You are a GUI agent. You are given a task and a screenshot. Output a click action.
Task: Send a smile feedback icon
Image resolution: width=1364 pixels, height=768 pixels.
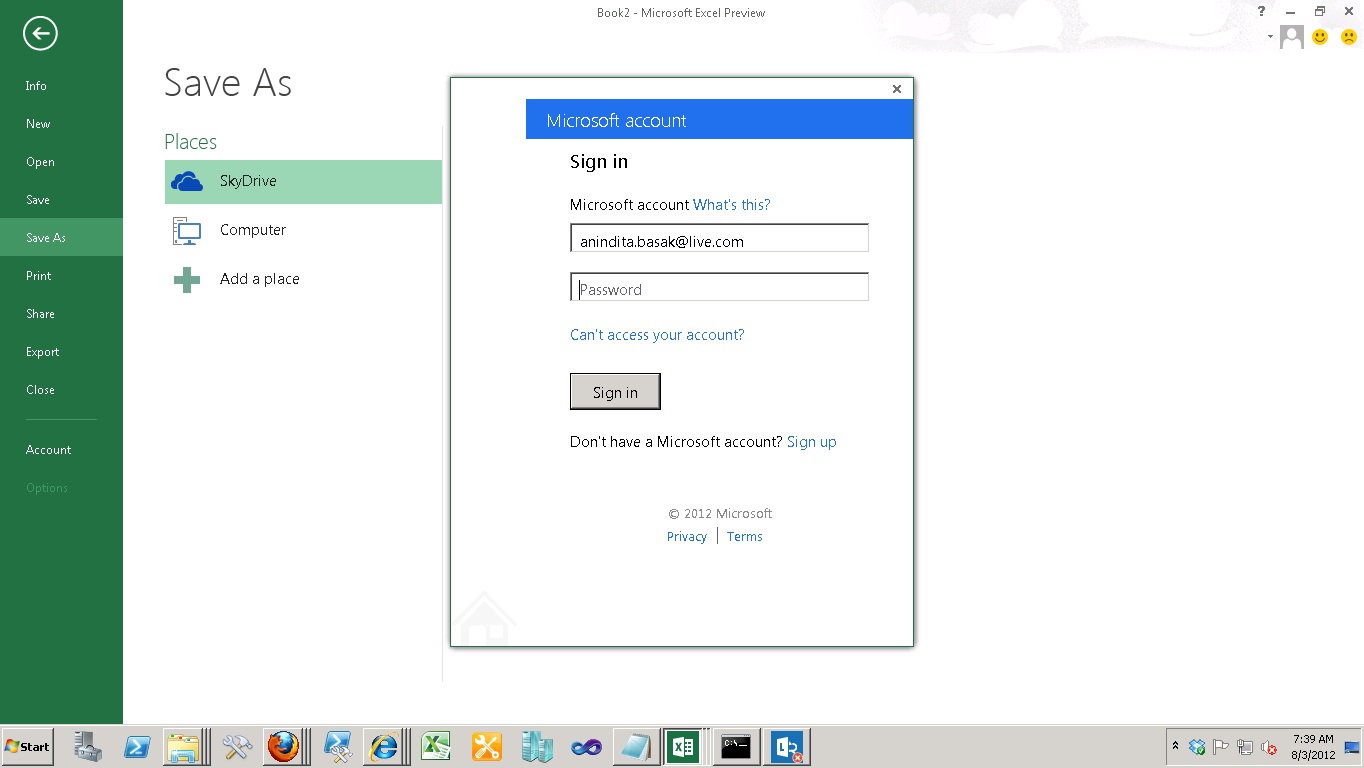pos(1320,37)
